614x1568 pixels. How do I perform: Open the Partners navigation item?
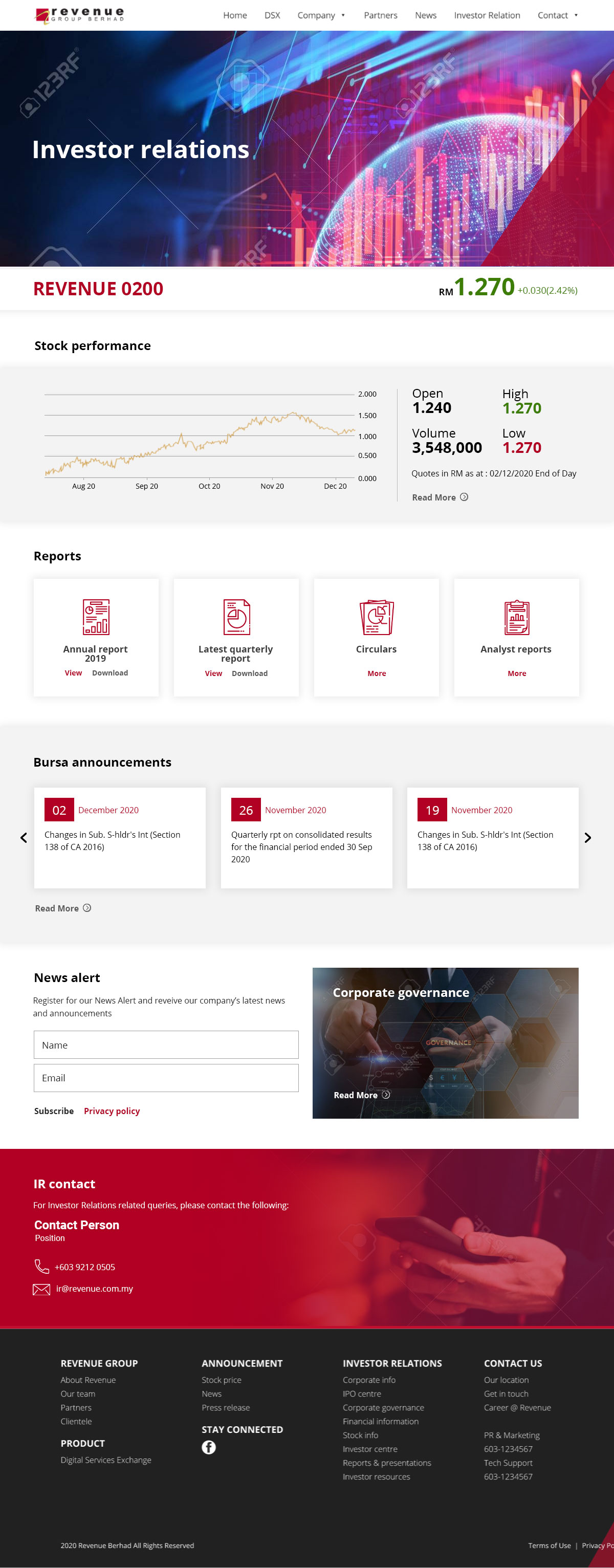coord(380,15)
